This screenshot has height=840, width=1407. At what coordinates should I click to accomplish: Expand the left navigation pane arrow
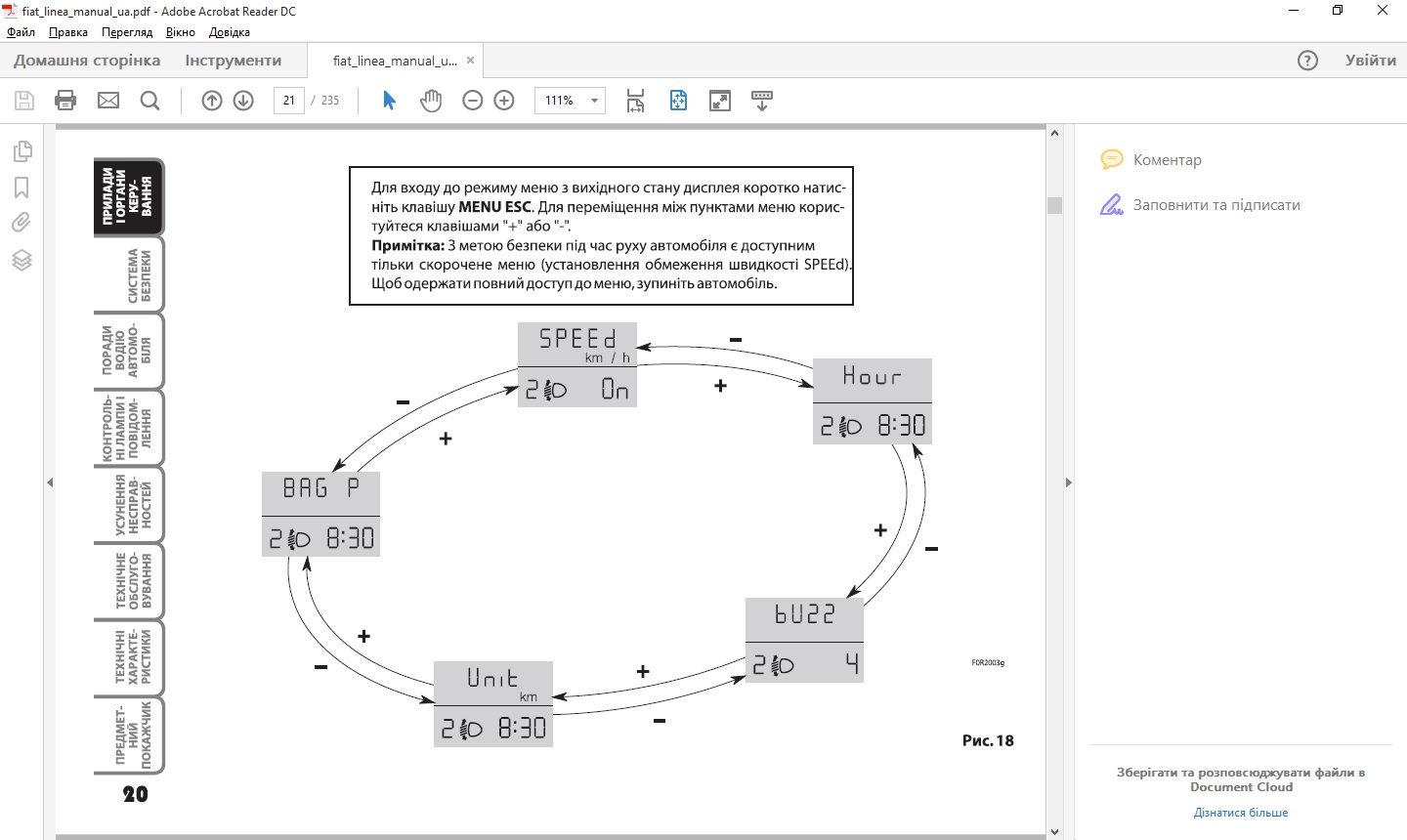50,483
